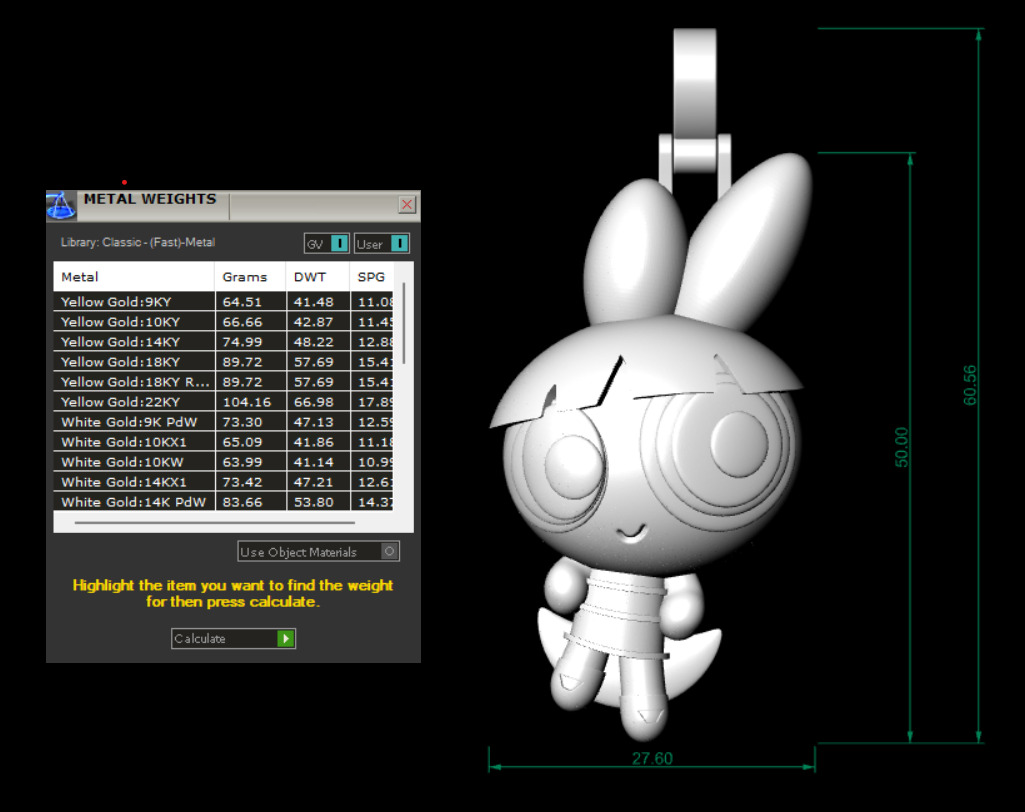Click the 27.60 width dimension label
Screen dimensions: 1025x812
click(x=652, y=758)
